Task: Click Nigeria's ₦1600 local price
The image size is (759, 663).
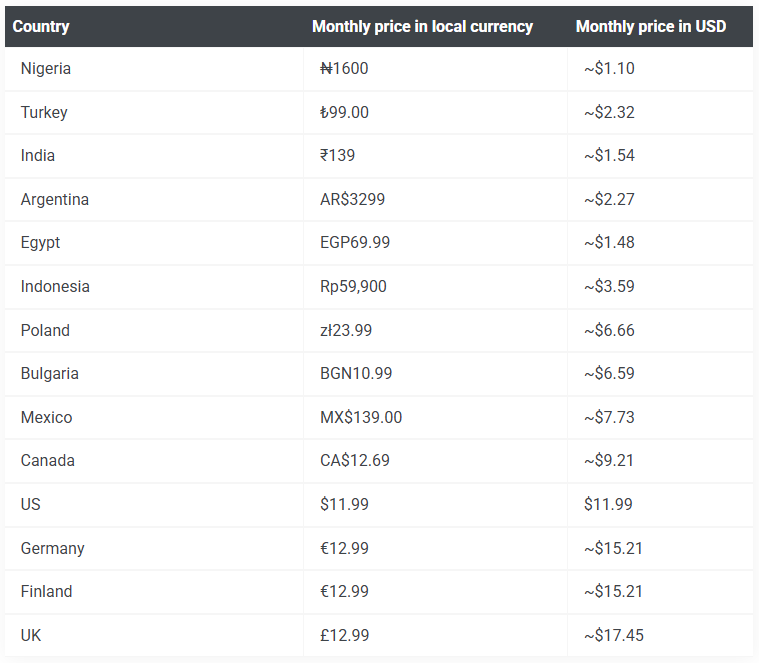Action: 344,69
